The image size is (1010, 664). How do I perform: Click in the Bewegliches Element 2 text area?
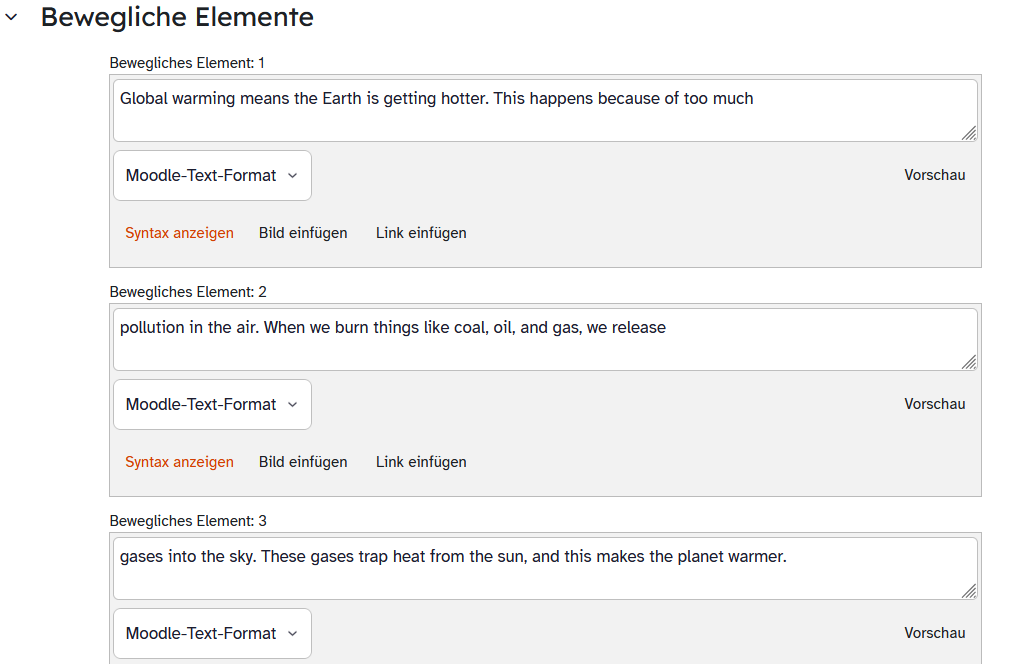(x=545, y=339)
